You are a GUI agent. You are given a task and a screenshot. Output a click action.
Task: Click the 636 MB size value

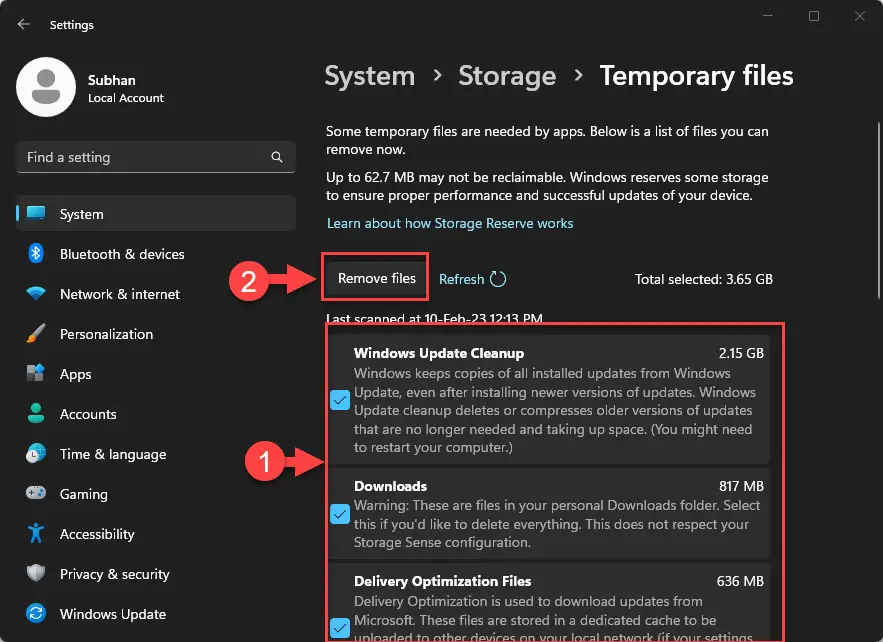click(740, 581)
